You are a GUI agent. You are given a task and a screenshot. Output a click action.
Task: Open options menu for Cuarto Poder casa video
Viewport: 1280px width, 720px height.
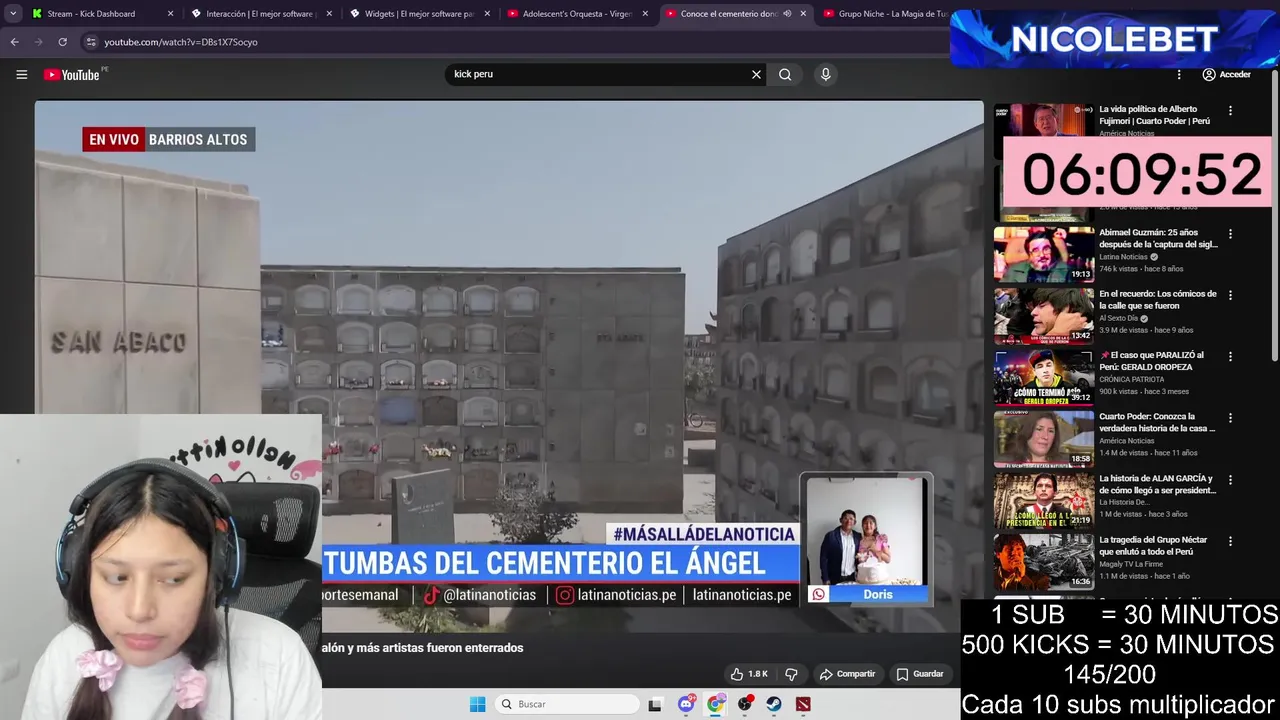[x=1230, y=418]
